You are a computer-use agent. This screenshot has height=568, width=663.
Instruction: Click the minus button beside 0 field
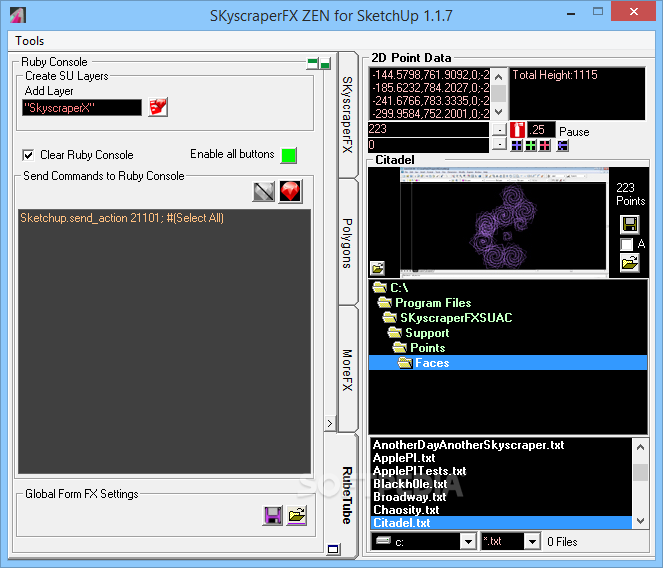499,145
